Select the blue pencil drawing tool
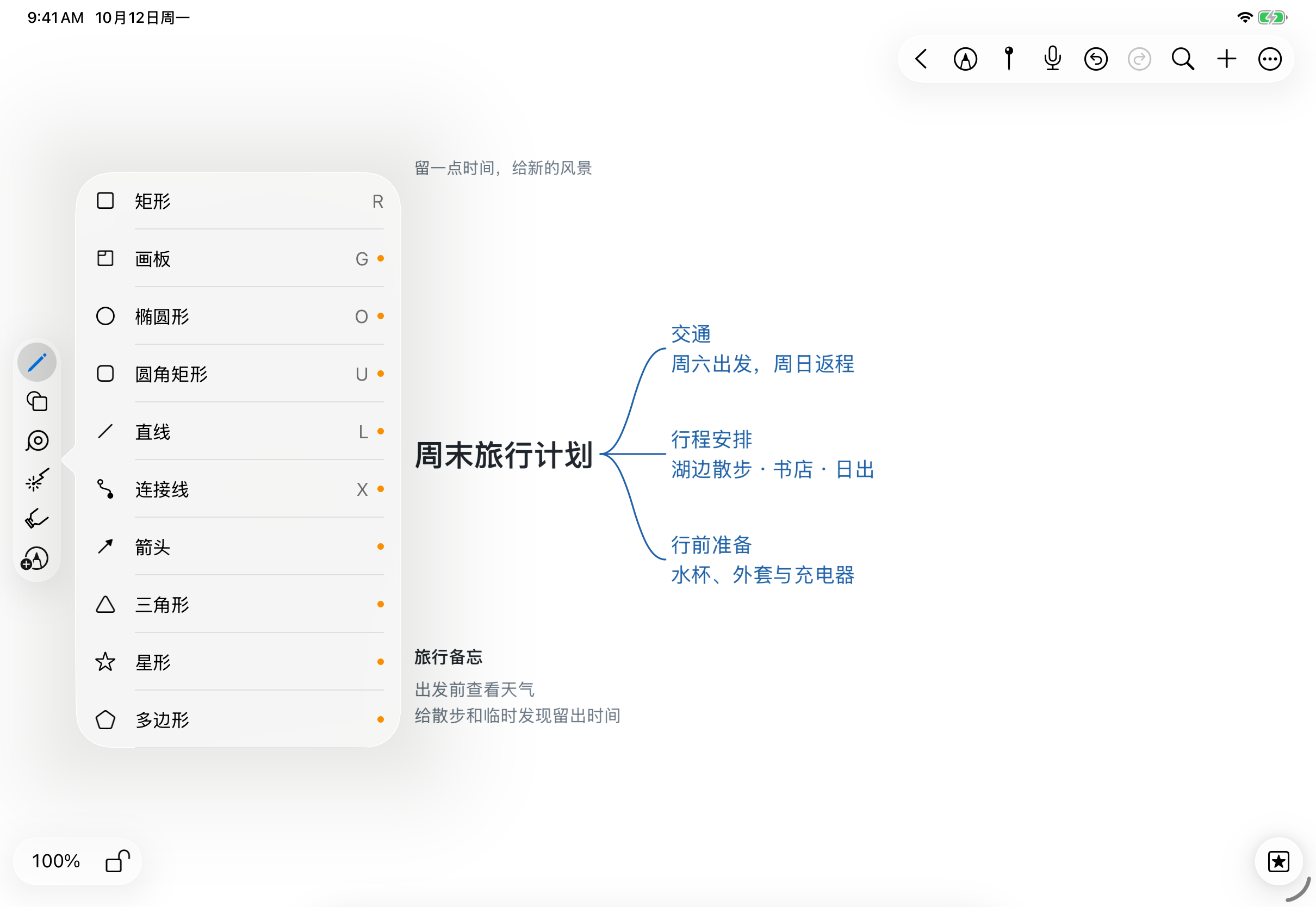This screenshot has width=1316, height=907. 37,362
